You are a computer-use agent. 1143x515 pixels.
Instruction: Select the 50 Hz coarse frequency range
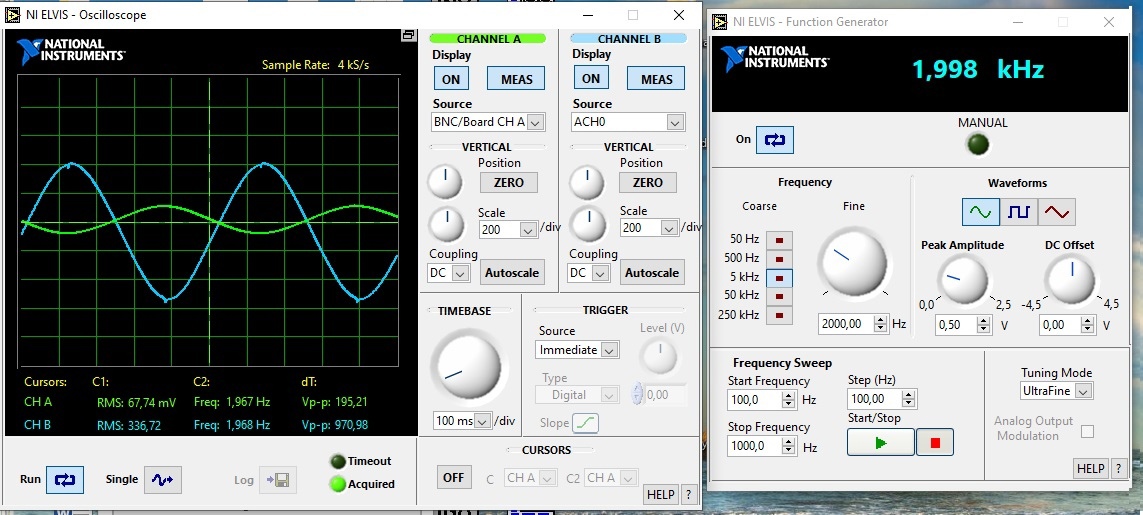[779, 239]
